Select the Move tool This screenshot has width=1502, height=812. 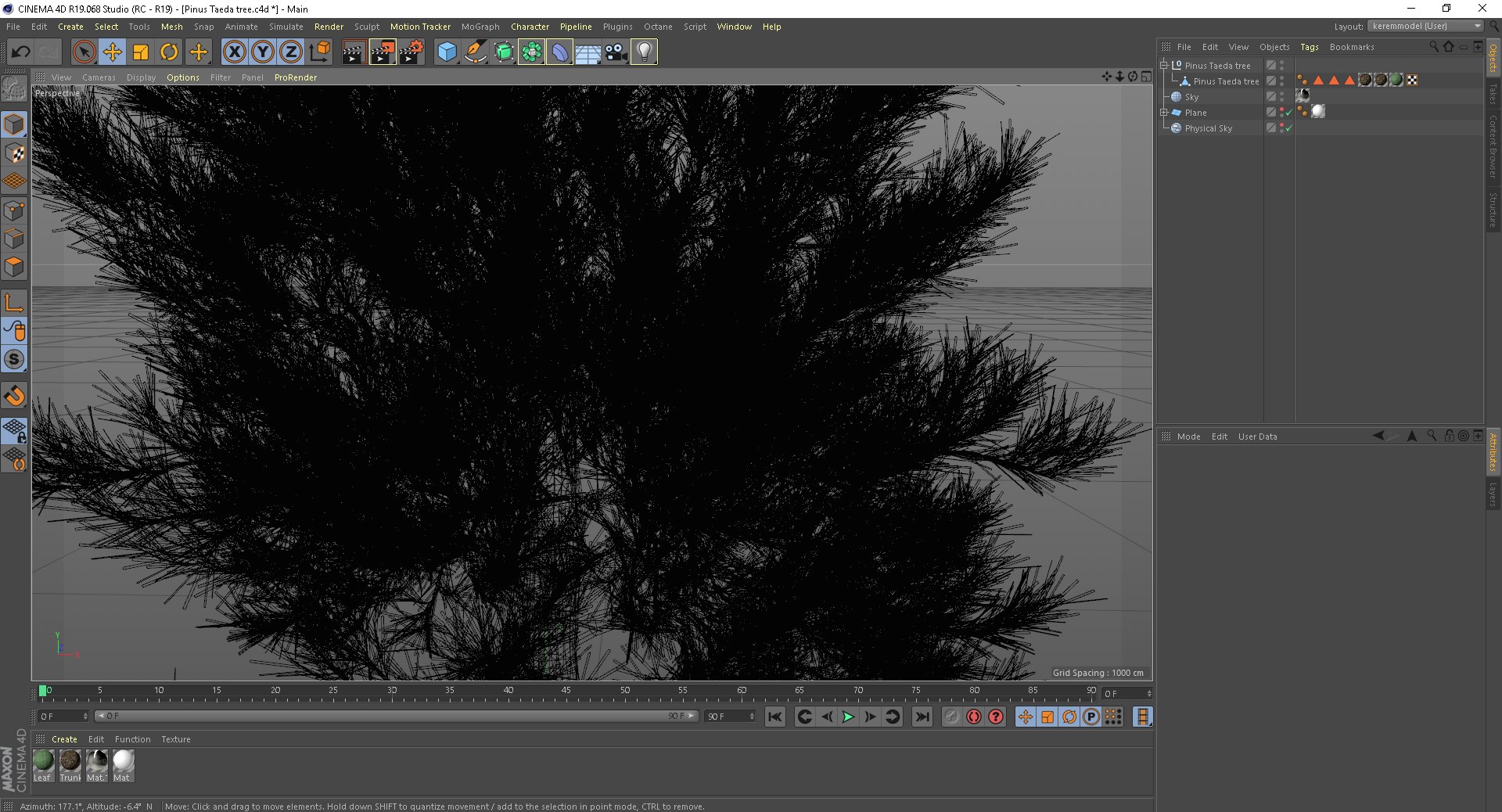[113, 52]
